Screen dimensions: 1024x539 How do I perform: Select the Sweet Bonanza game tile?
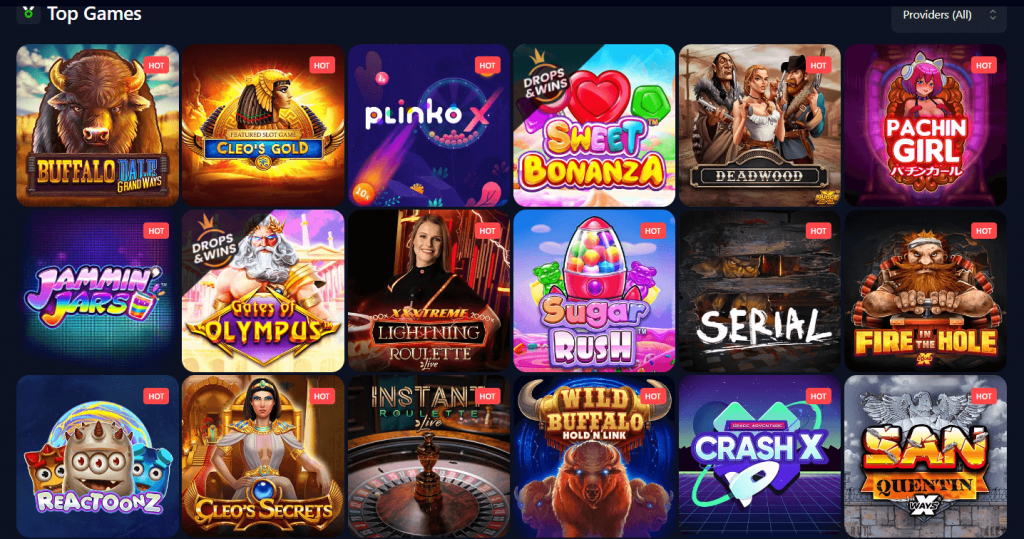click(594, 125)
